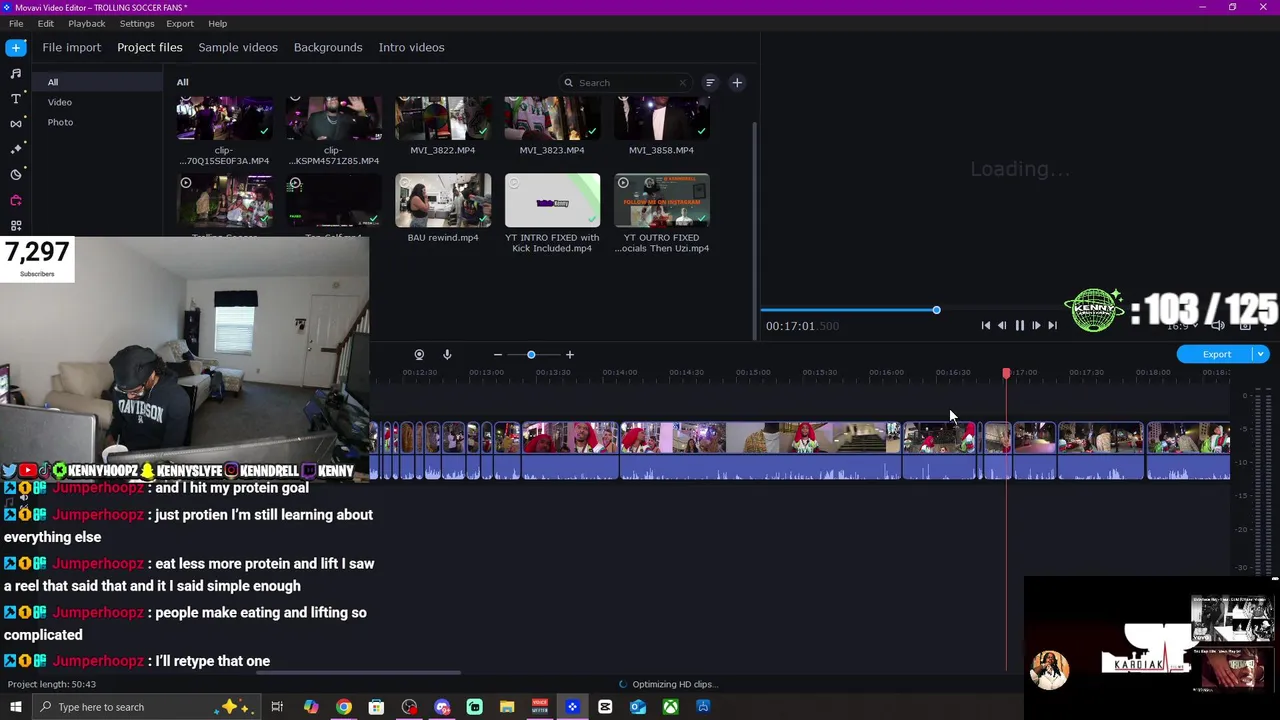Image resolution: width=1280 pixels, height=720 pixels.
Task: Click the record voiceover microphone icon
Action: coord(447,354)
